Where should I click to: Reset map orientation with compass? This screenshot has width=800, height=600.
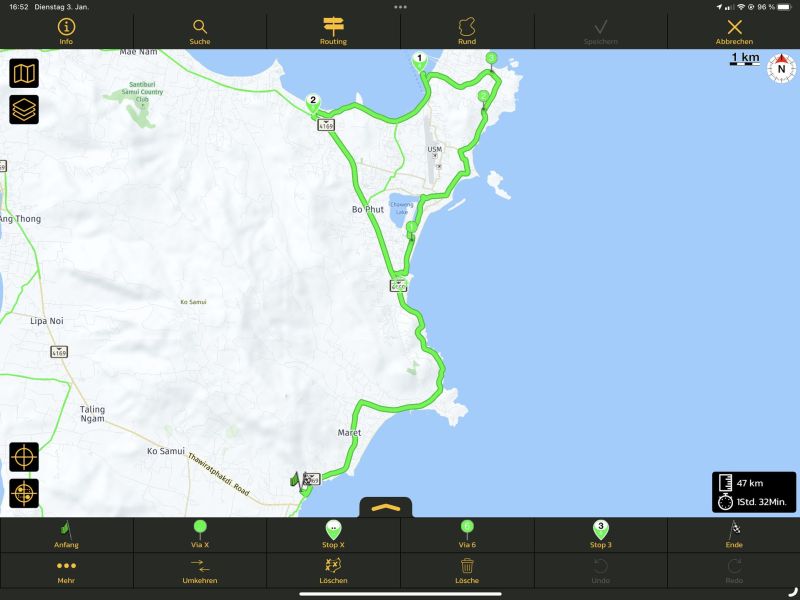coord(781,69)
